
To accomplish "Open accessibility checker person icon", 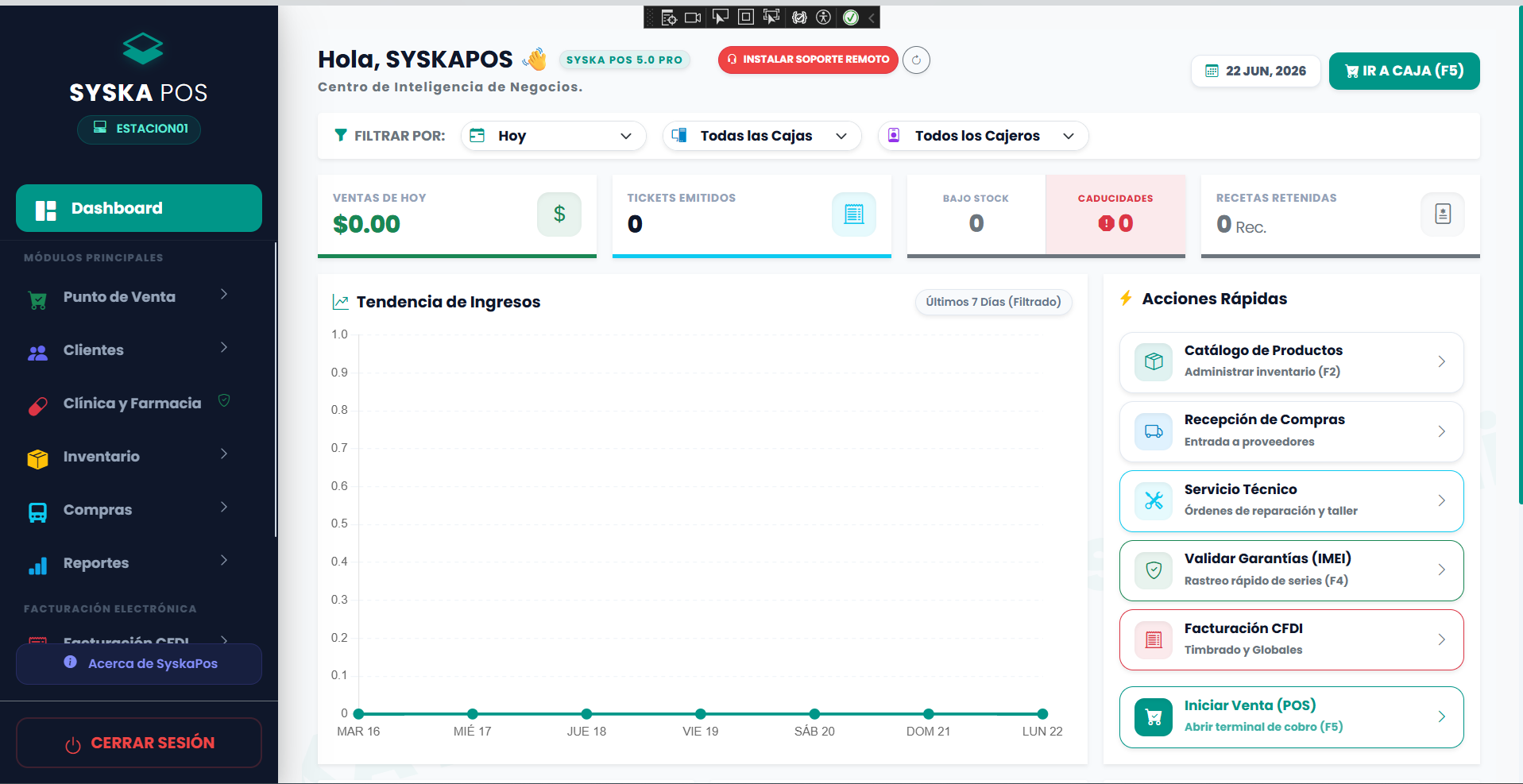I will (824, 17).
